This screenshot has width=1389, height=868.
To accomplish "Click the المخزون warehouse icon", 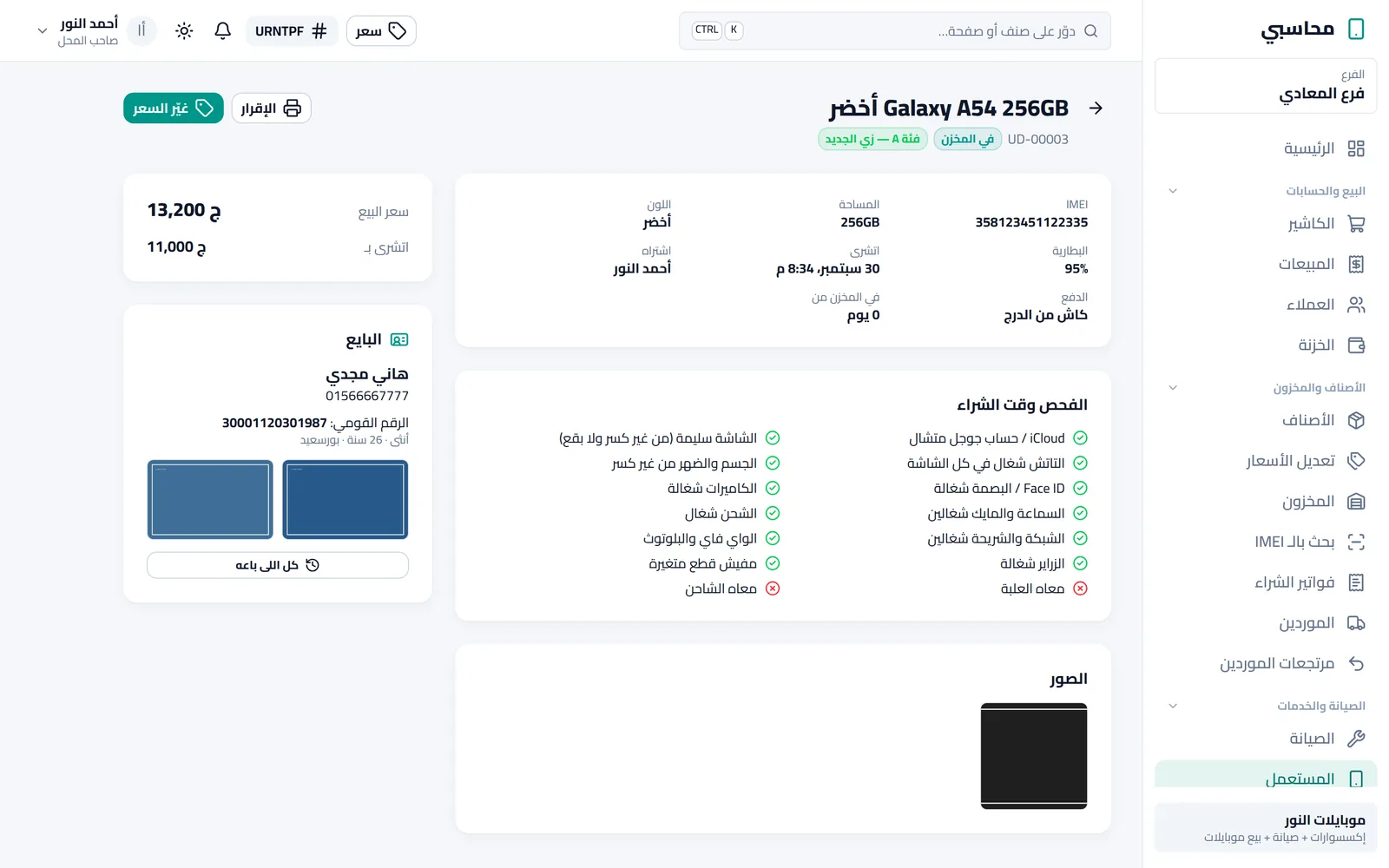I will click(1356, 502).
